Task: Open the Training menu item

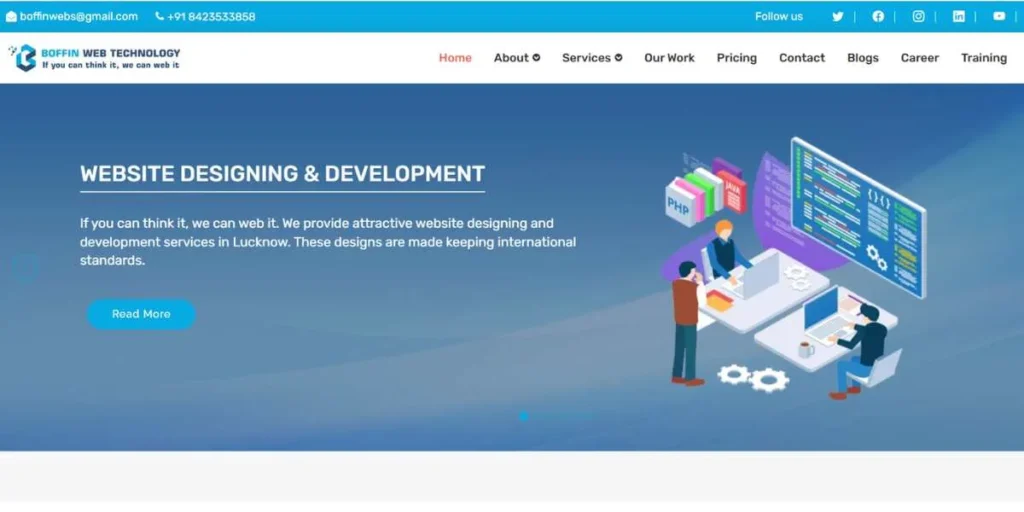Action: pos(984,57)
